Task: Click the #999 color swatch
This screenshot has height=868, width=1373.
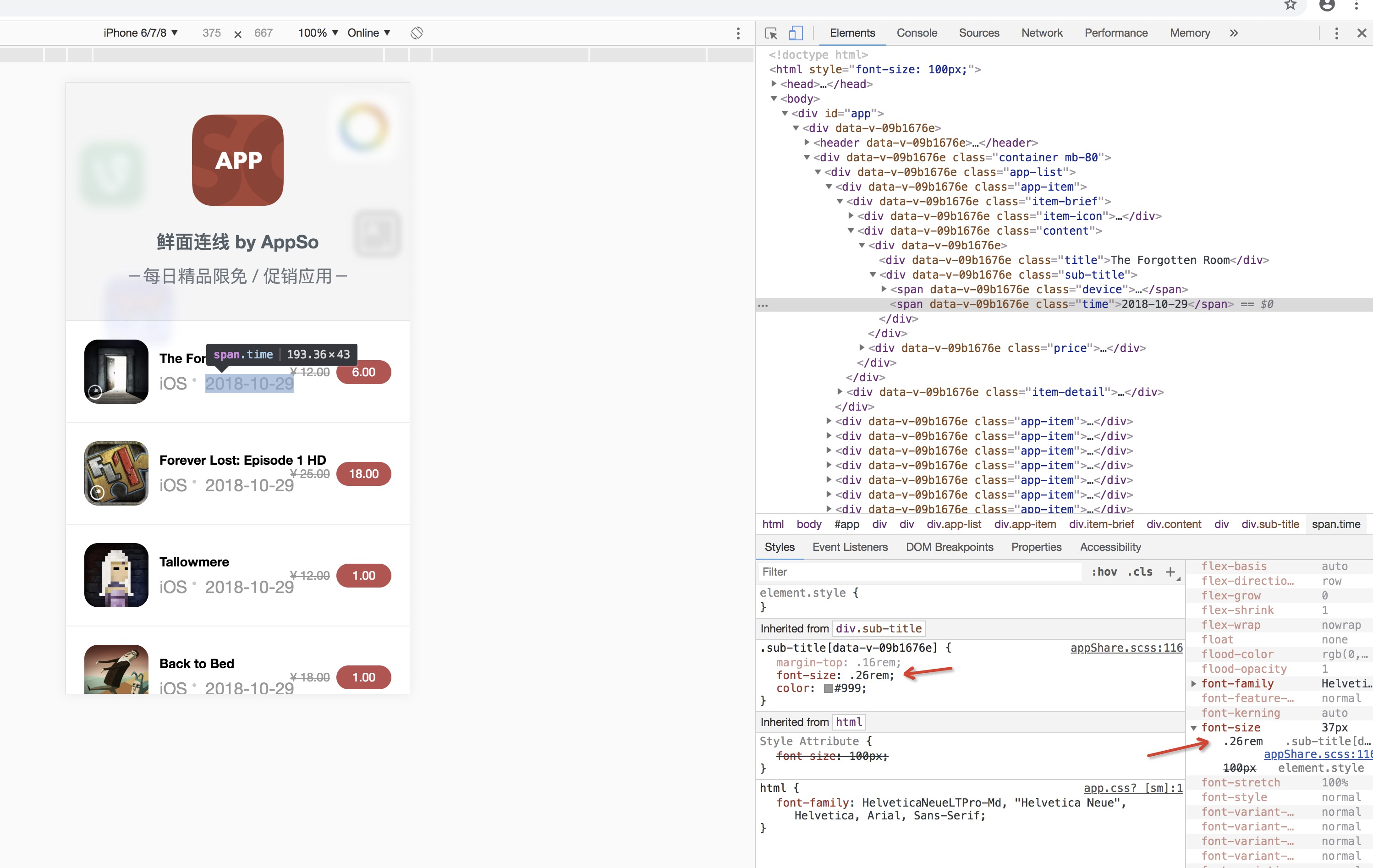Action: [x=828, y=688]
